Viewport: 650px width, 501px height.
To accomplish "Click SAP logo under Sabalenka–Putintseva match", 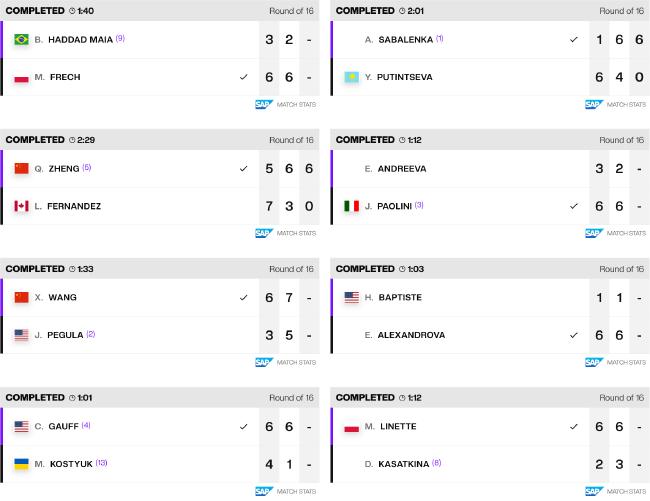I will 594,104.
